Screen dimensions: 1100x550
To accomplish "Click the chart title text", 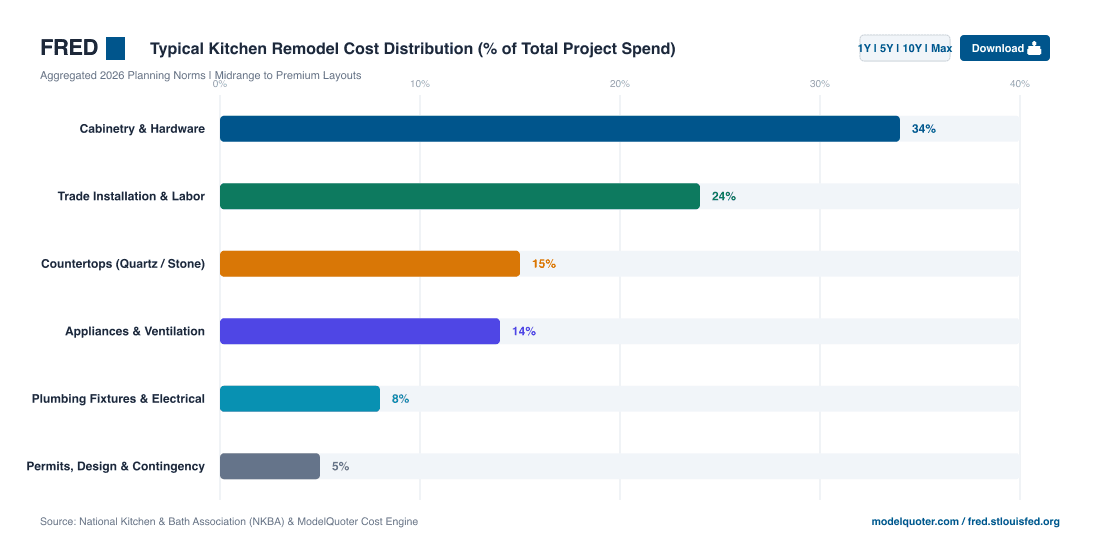I will (412, 48).
